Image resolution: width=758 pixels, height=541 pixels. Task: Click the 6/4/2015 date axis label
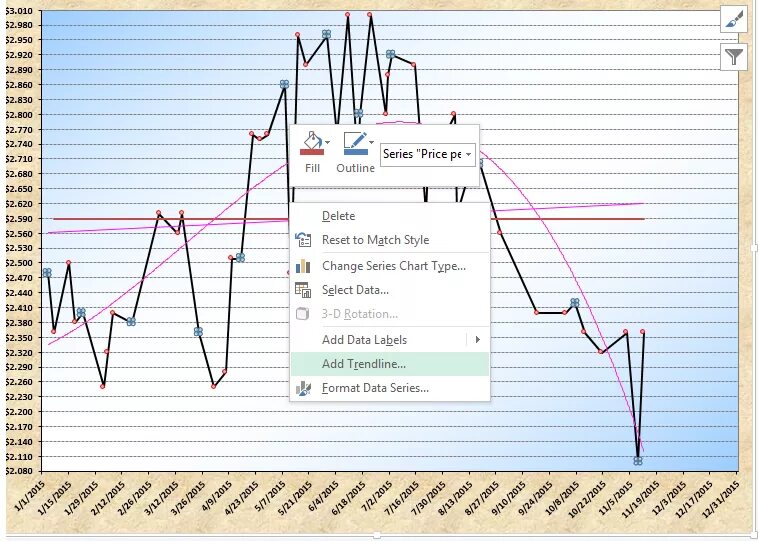[x=324, y=496]
